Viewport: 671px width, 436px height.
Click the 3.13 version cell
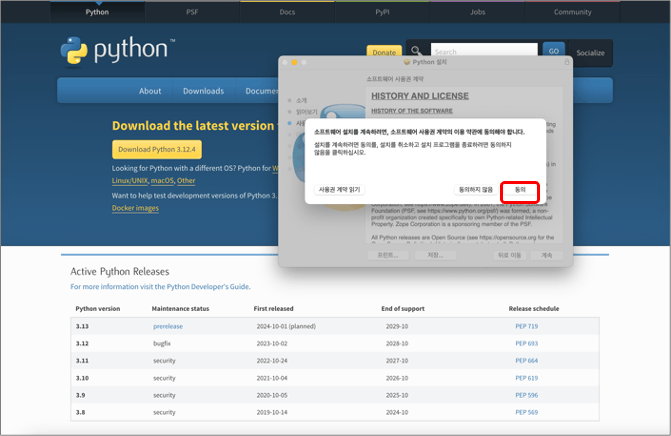click(82, 326)
